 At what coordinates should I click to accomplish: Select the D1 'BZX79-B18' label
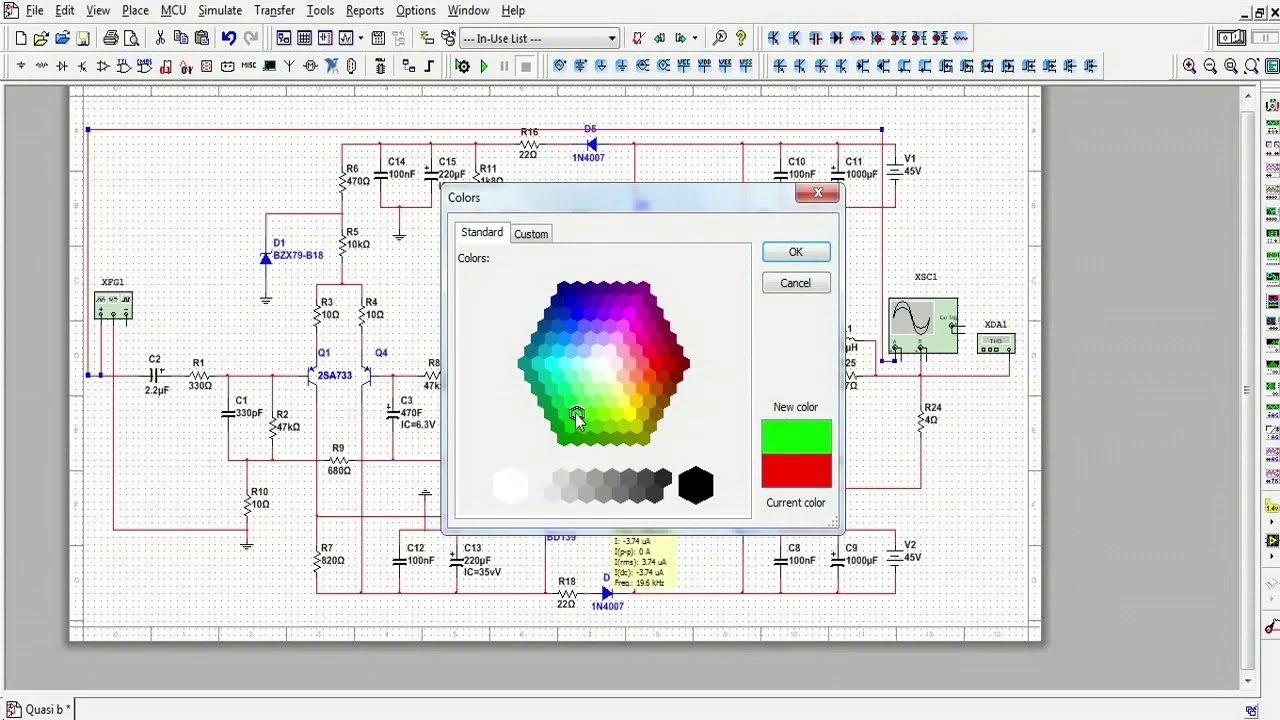coord(298,256)
